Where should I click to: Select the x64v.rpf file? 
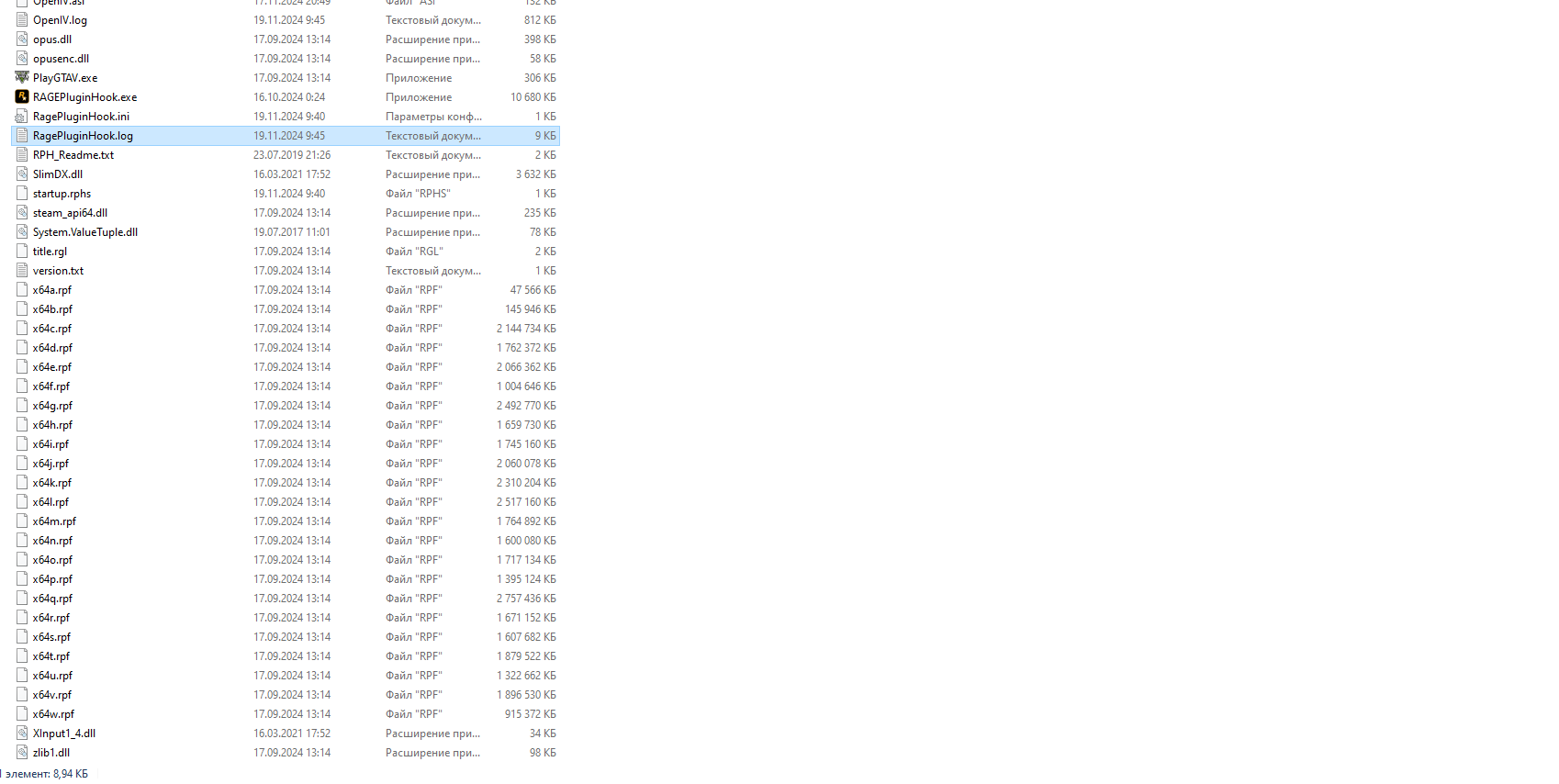(x=52, y=695)
